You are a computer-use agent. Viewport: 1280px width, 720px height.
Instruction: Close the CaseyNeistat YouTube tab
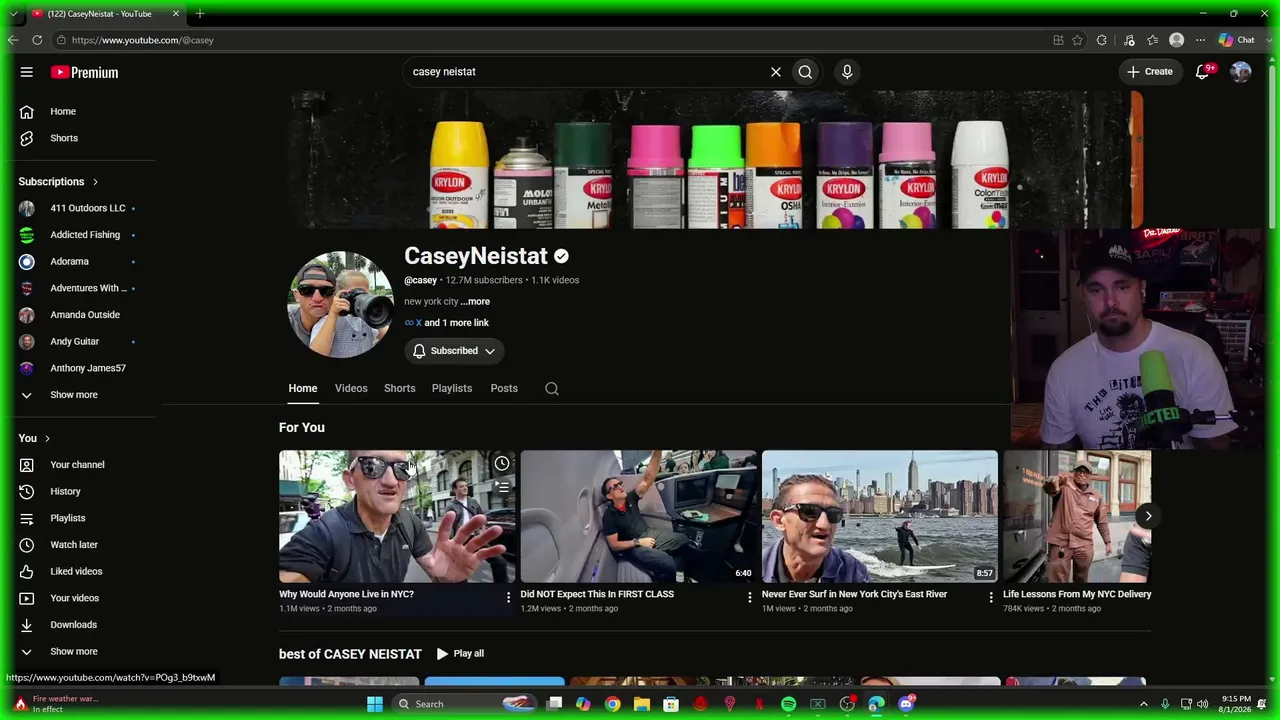[x=176, y=14]
